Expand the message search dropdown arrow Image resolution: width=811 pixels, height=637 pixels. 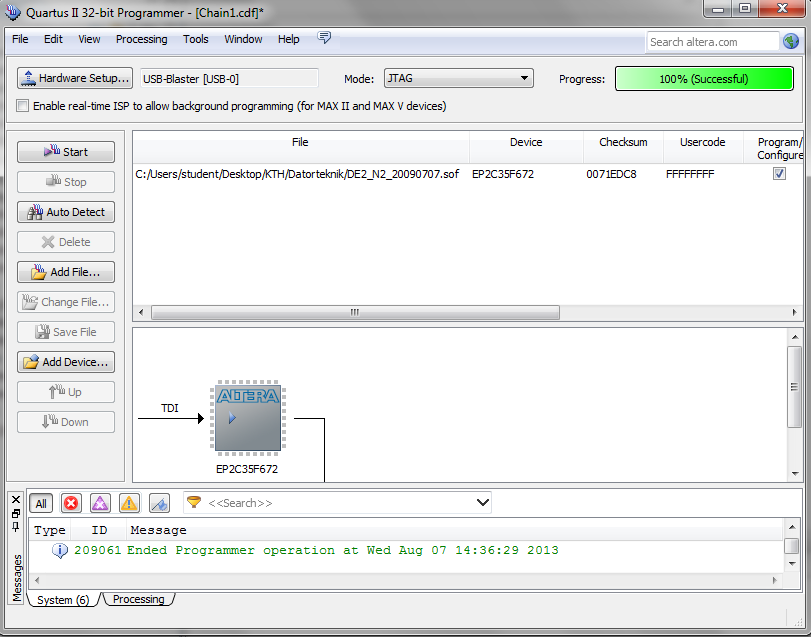click(x=482, y=503)
